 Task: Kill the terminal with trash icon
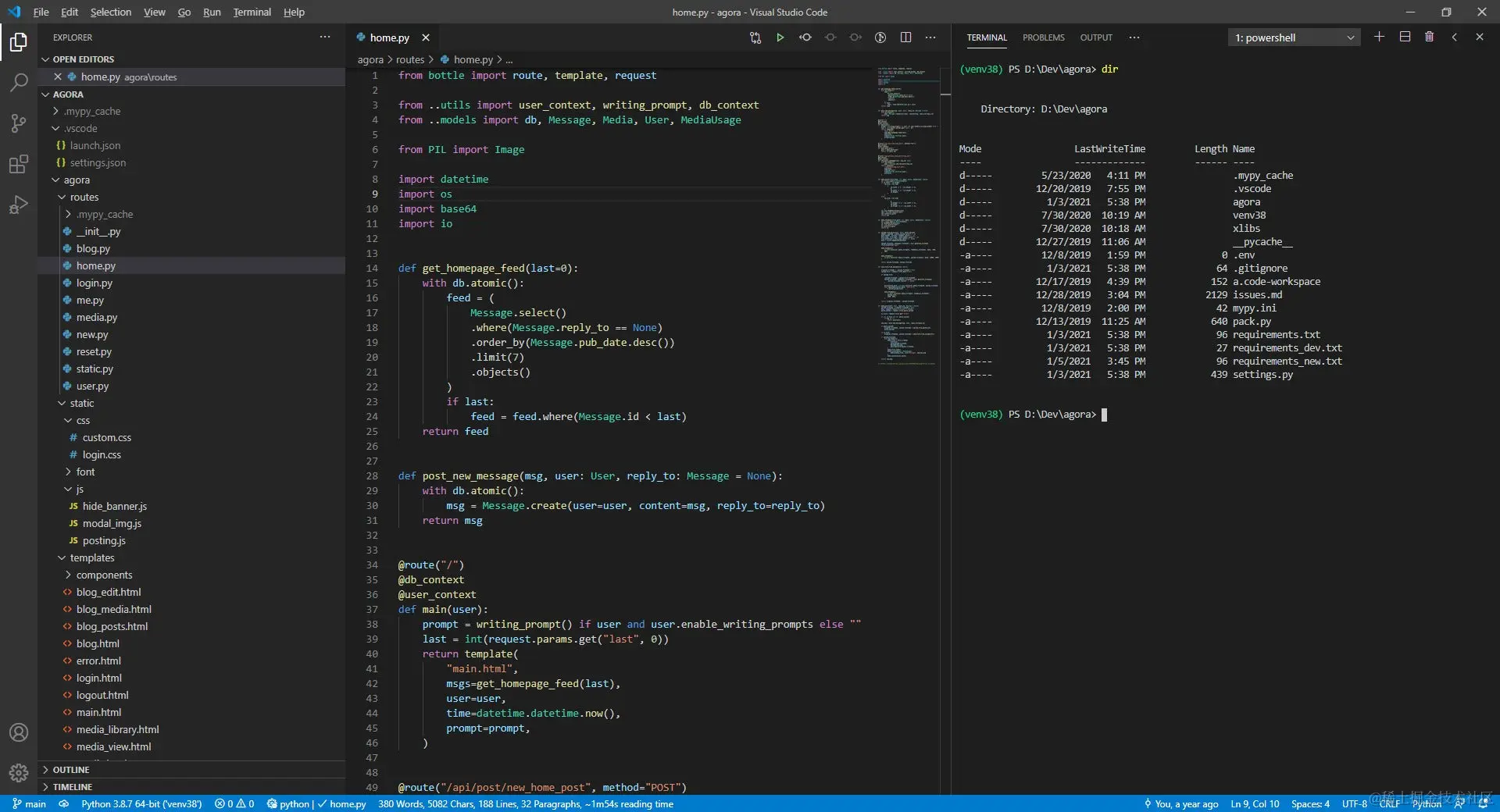[x=1429, y=37]
